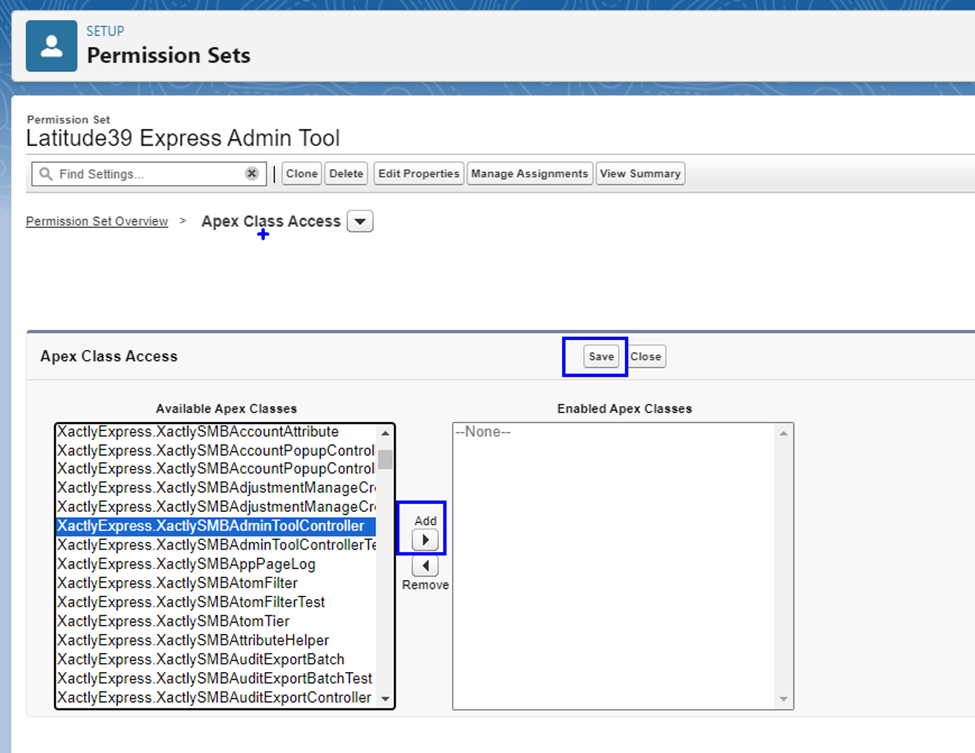Screen dimensions: 975x753
Task: Click the Remove left-arrow button
Action: (425, 566)
